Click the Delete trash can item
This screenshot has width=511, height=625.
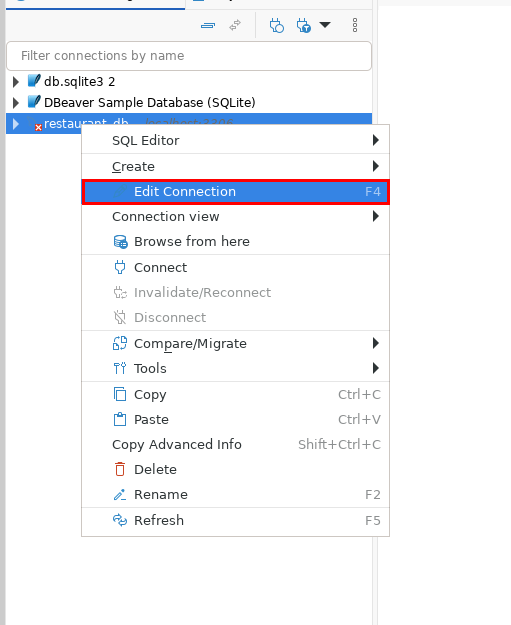pyautogui.click(x=236, y=470)
